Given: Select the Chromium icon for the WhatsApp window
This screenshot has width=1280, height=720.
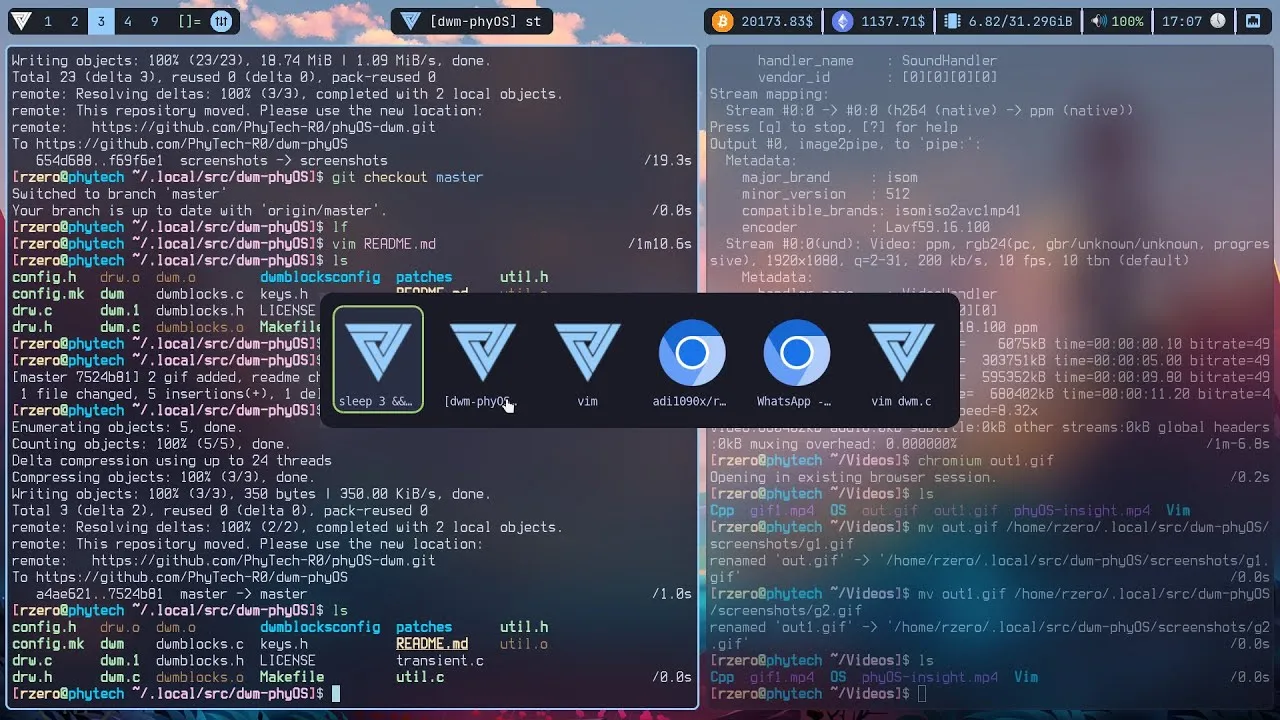Looking at the screenshot, I should pos(796,352).
